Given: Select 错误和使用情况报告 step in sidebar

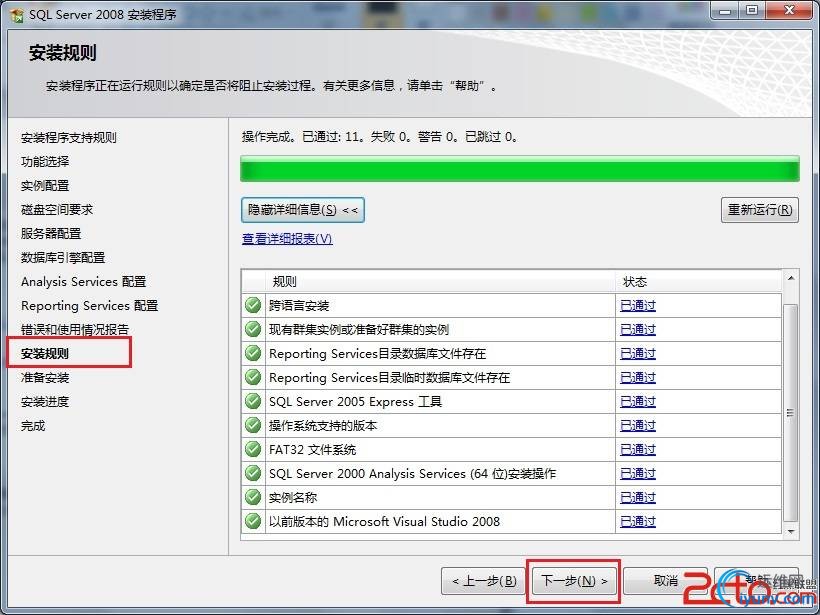Looking at the screenshot, I should pyautogui.click(x=75, y=330).
